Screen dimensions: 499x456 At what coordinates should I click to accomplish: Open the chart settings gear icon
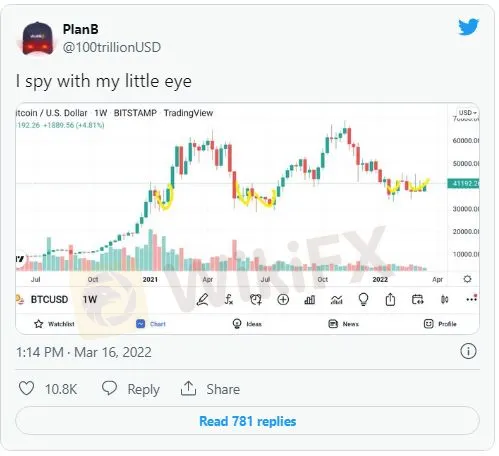click(467, 279)
